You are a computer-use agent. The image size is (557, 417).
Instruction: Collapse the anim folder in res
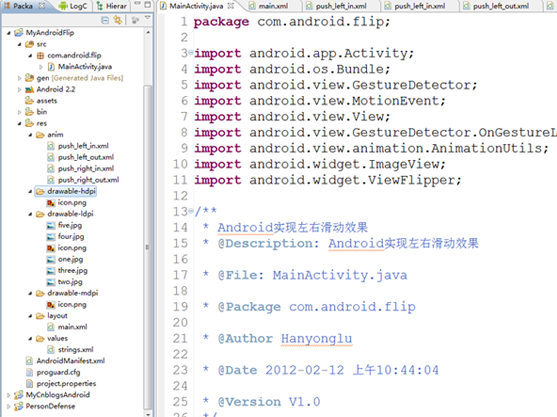[30, 135]
